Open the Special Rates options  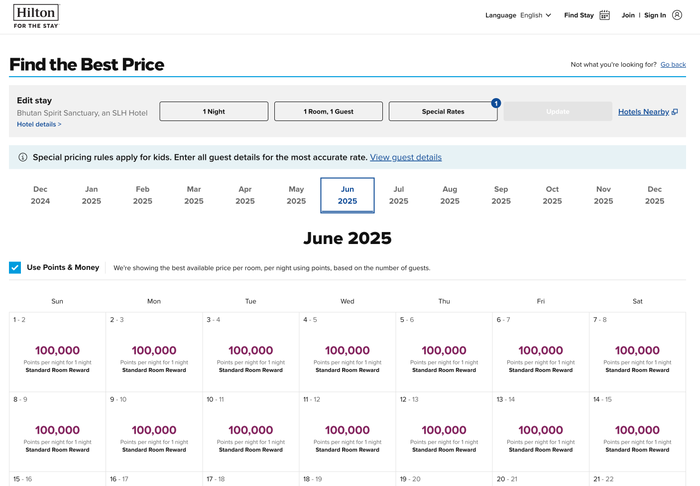[443, 111]
